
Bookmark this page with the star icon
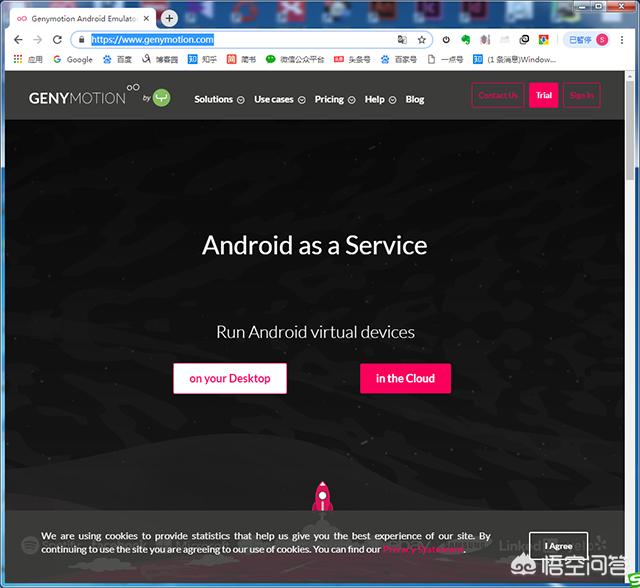coord(422,40)
